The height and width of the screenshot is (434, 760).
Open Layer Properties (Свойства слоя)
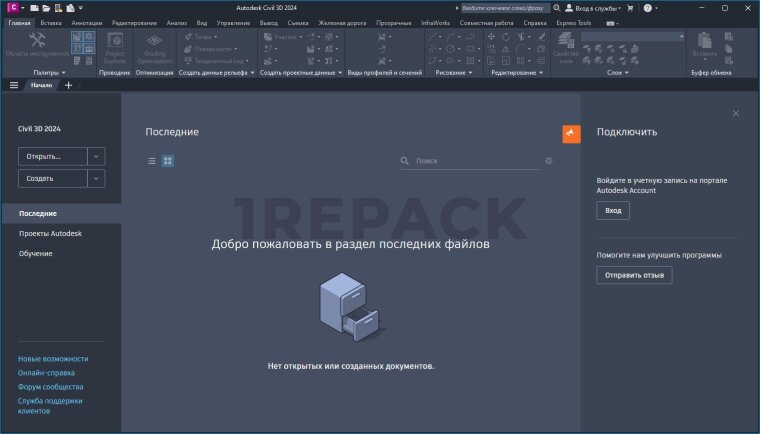pos(565,47)
